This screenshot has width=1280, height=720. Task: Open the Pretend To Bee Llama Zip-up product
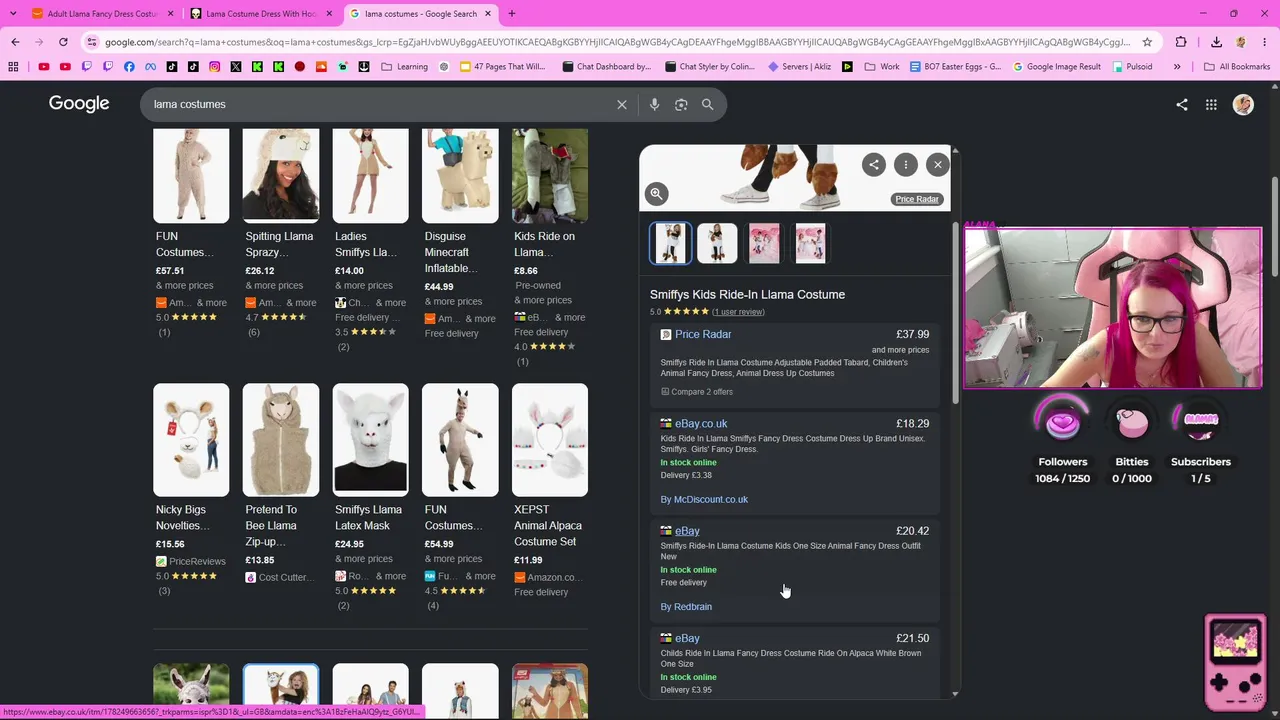pos(281,485)
